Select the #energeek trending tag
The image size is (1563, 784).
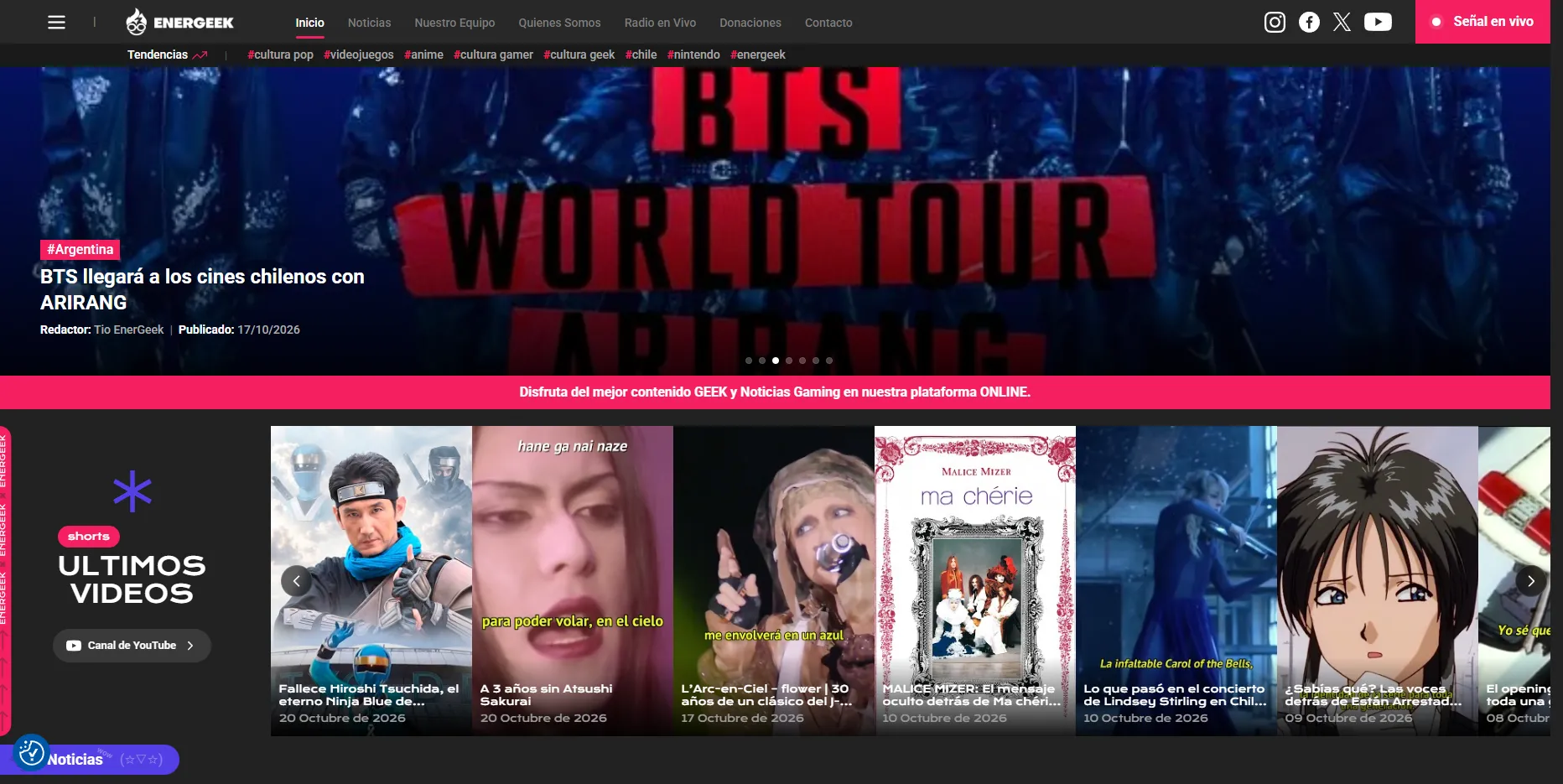coord(758,55)
